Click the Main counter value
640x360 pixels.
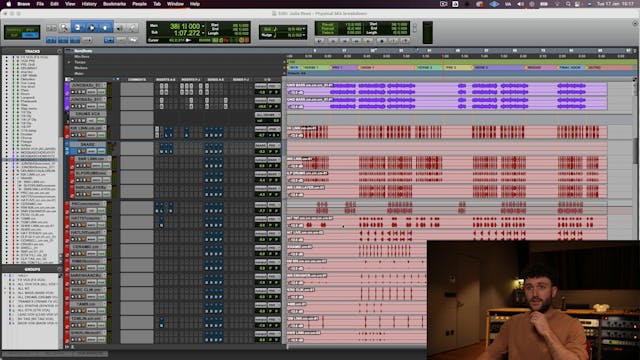[x=184, y=26]
